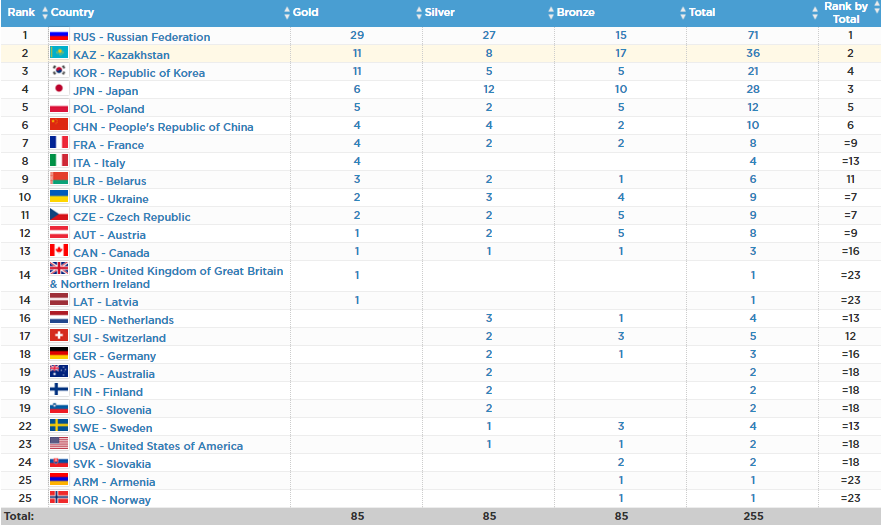Sort table by Gold column header
Screen dimensions: 883x526
306,13
